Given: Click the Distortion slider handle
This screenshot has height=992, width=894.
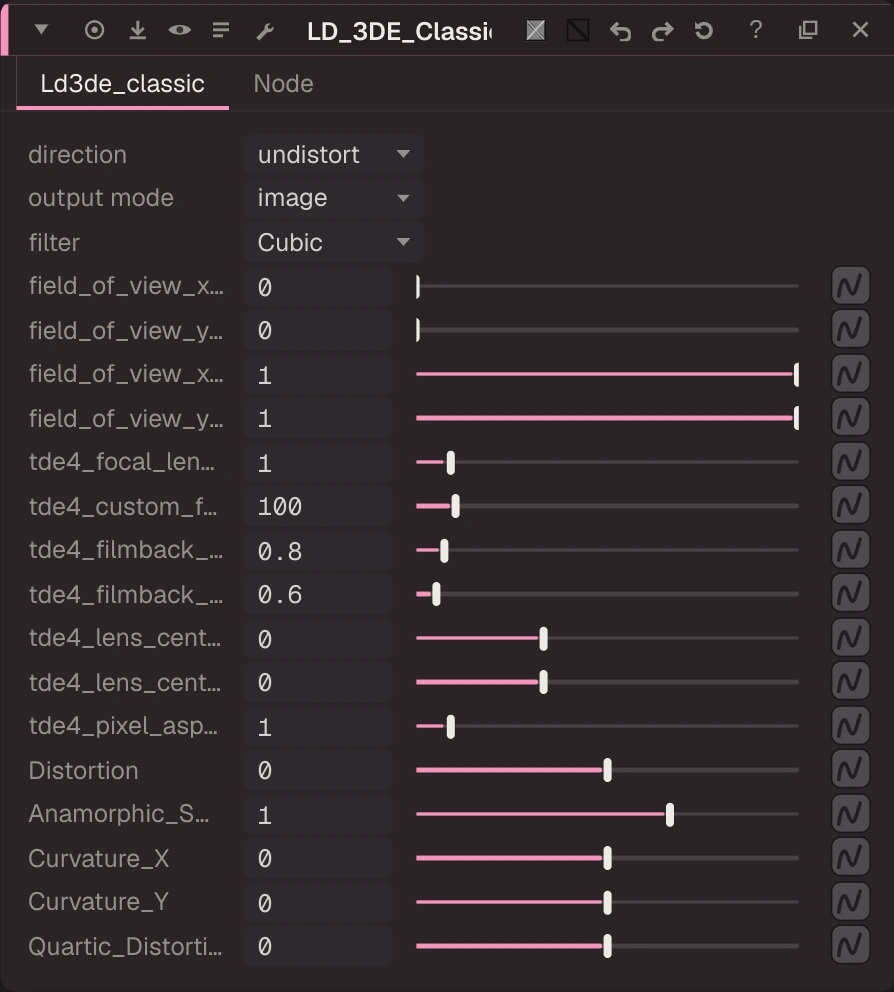Looking at the screenshot, I should coord(607,770).
